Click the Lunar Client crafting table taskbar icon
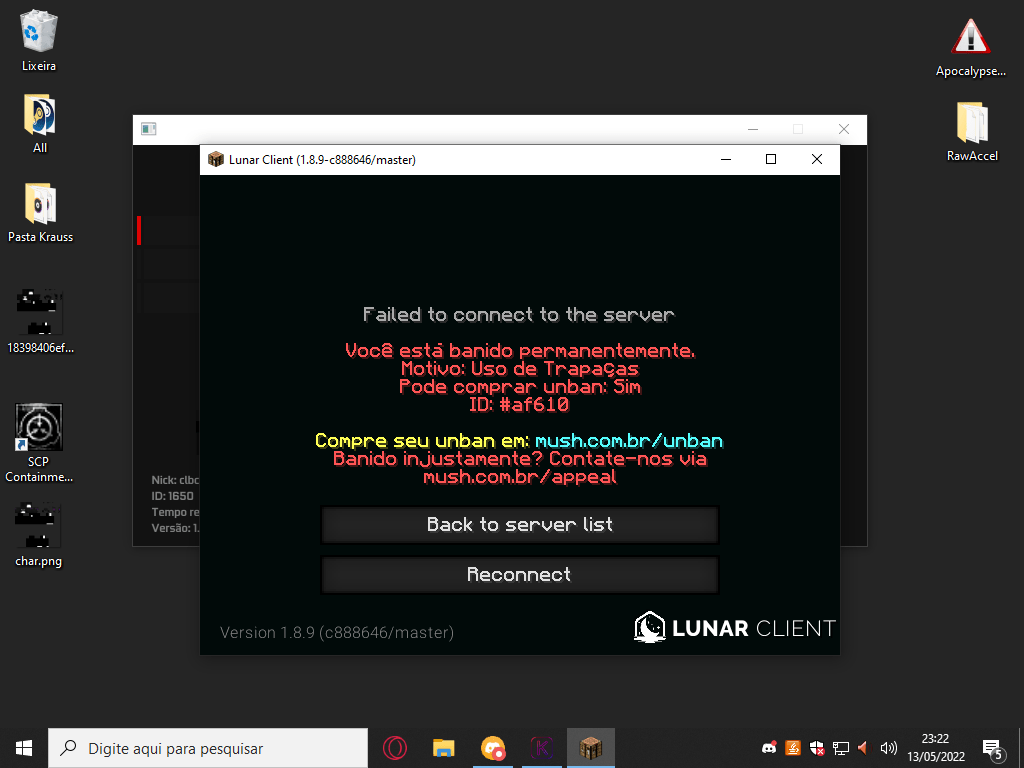Image resolution: width=1024 pixels, height=768 pixels. pos(591,748)
